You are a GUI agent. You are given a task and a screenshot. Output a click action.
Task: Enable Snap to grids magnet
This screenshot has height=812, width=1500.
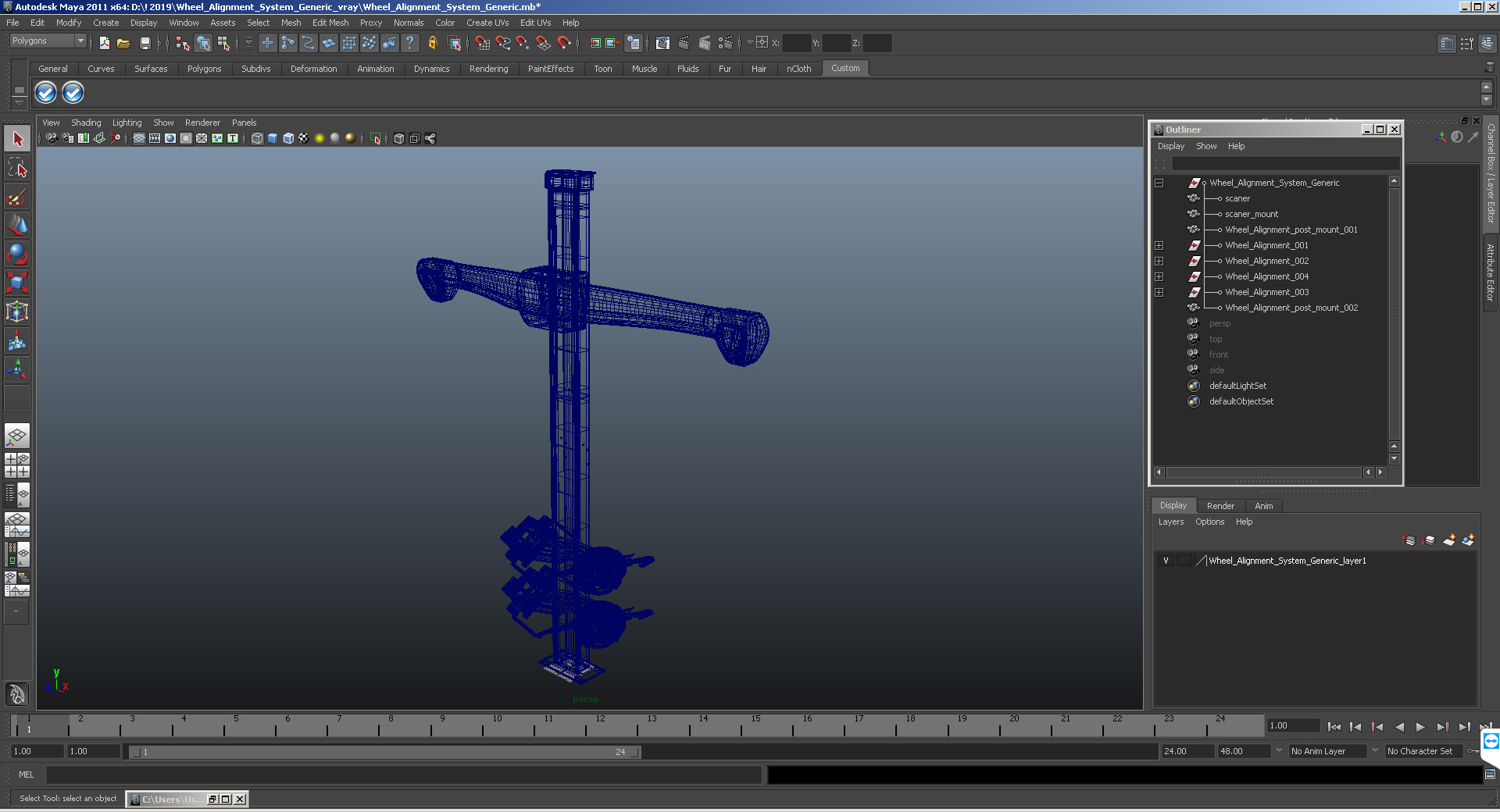(482, 43)
